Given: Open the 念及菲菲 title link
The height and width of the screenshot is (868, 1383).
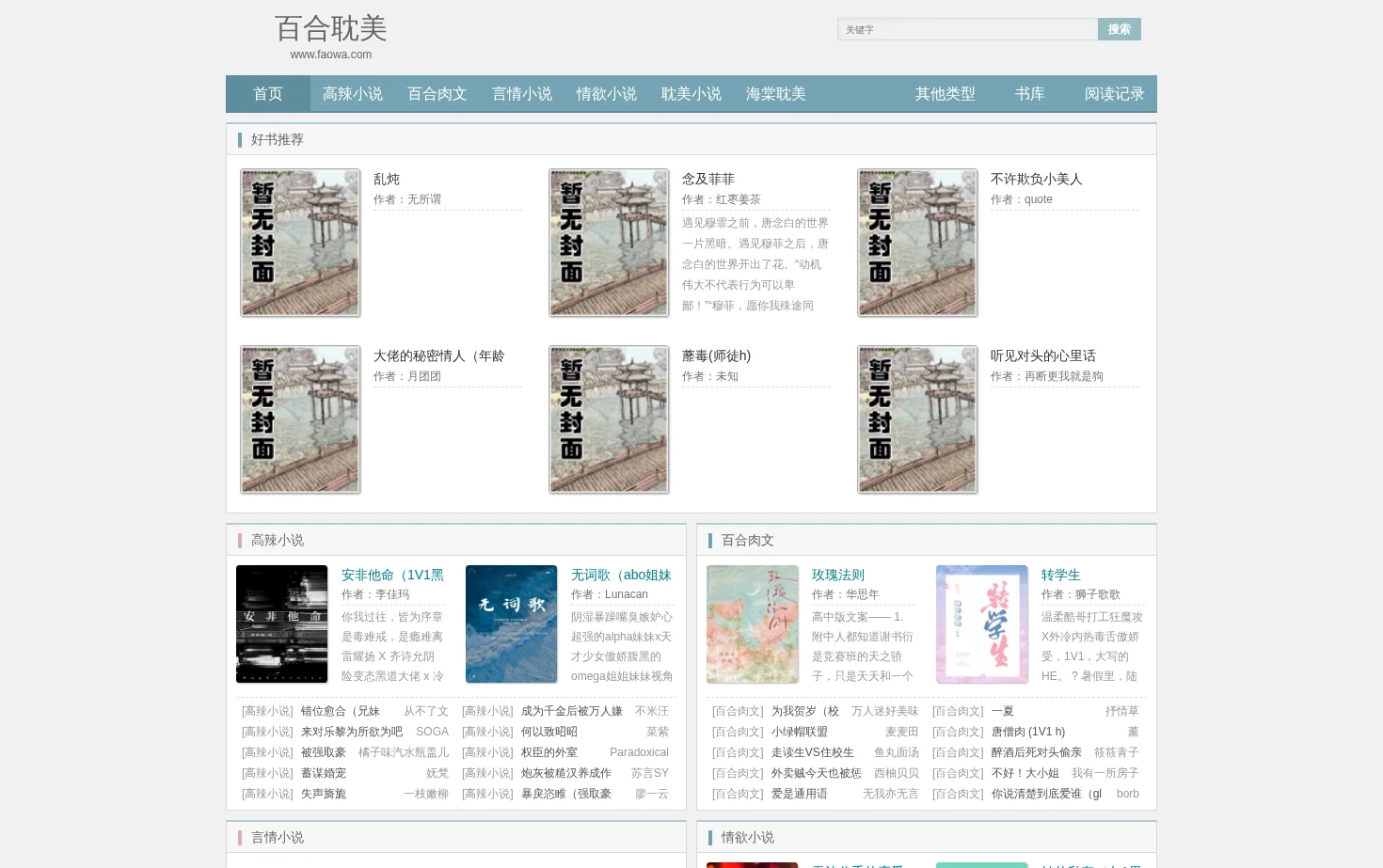Looking at the screenshot, I should (x=708, y=179).
